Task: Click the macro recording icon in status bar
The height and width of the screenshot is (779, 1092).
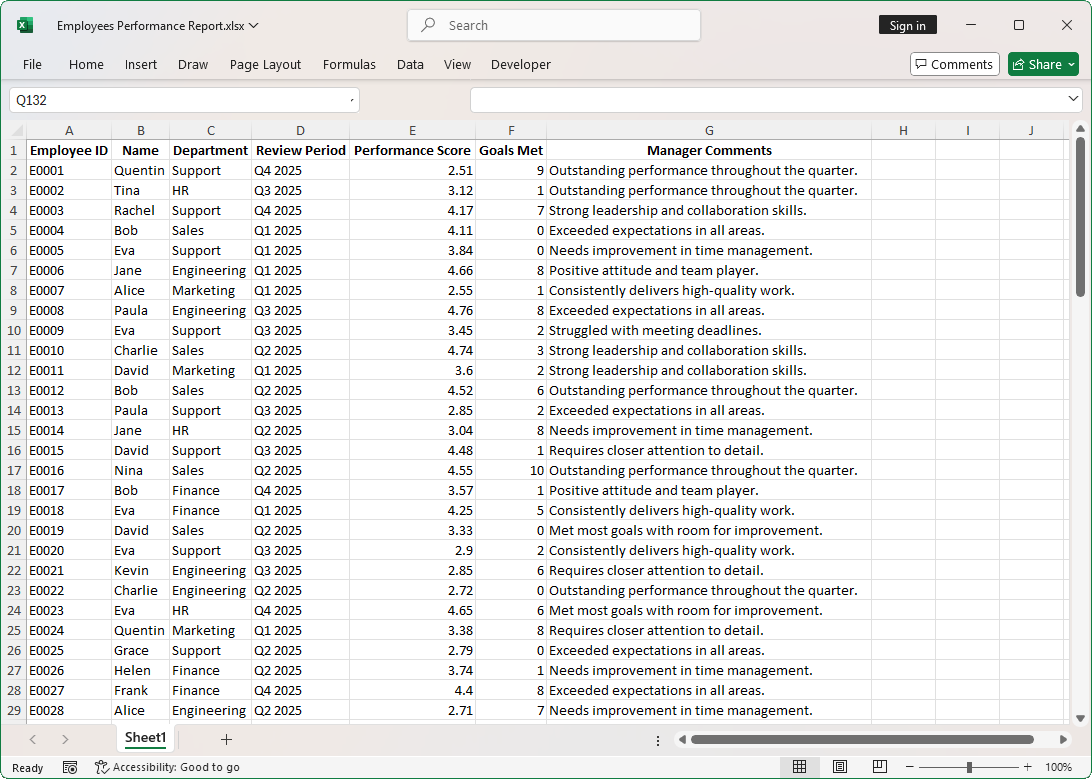Action: [x=70, y=767]
